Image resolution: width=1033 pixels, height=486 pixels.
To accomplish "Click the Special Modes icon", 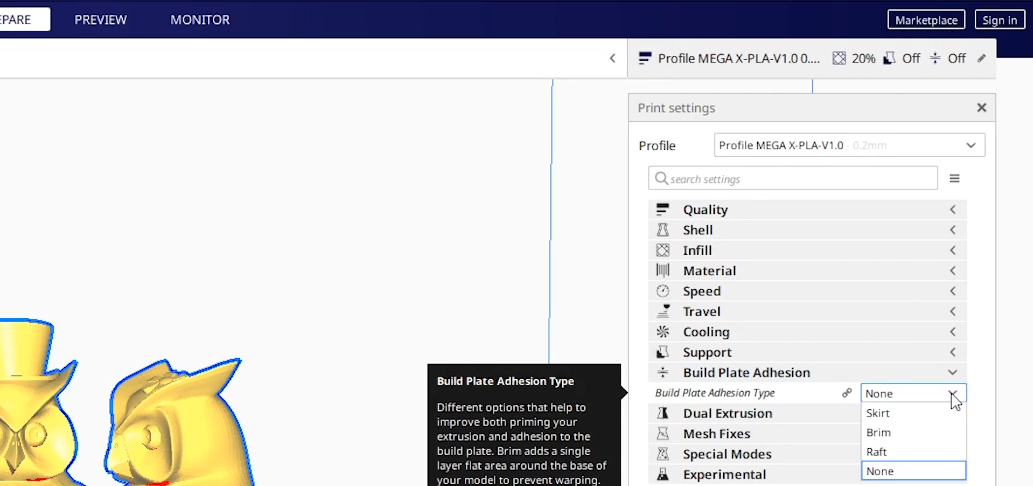I will (x=663, y=454).
